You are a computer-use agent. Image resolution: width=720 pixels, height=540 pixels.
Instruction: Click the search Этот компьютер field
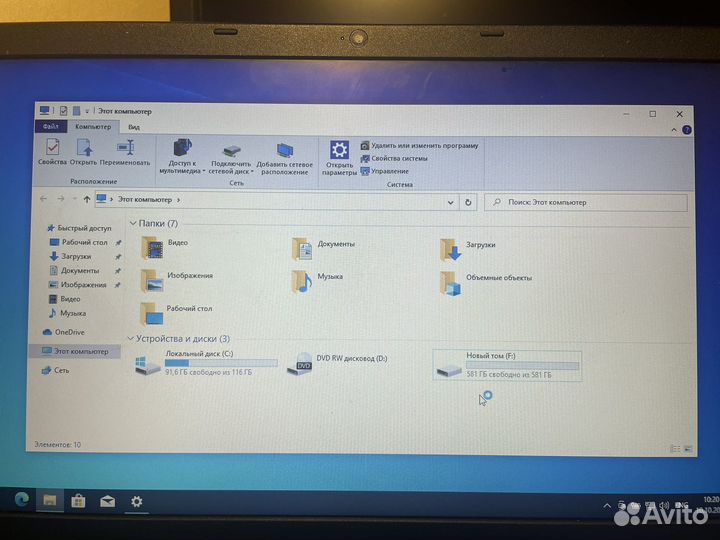[x=586, y=202]
